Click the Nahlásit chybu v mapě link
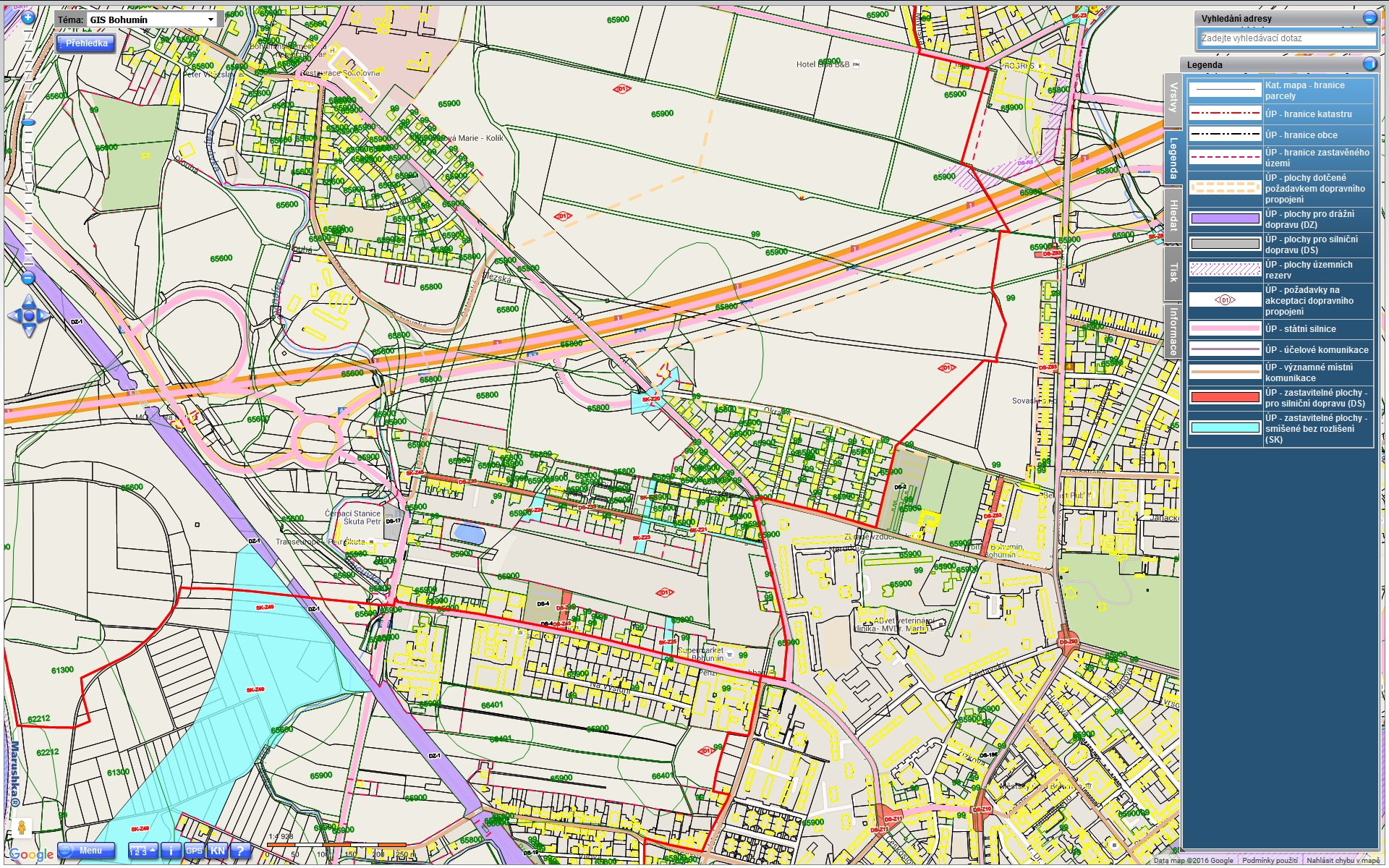This screenshot has width=1389, height=868. [1343, 861]
